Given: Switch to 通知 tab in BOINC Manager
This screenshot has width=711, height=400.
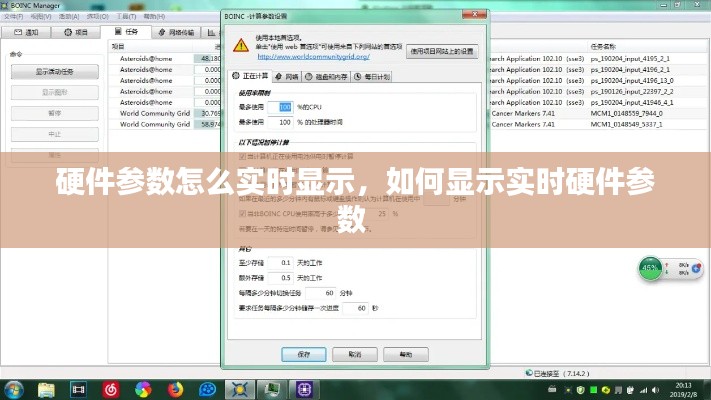Looking at the screenshot, I should pos(26,32).
